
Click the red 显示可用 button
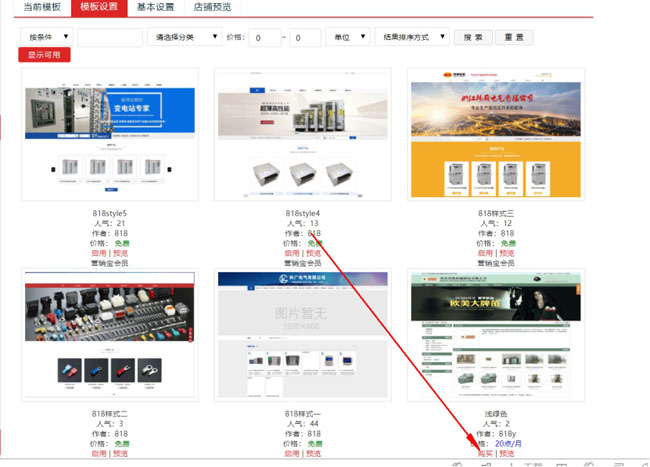[44, 55]
